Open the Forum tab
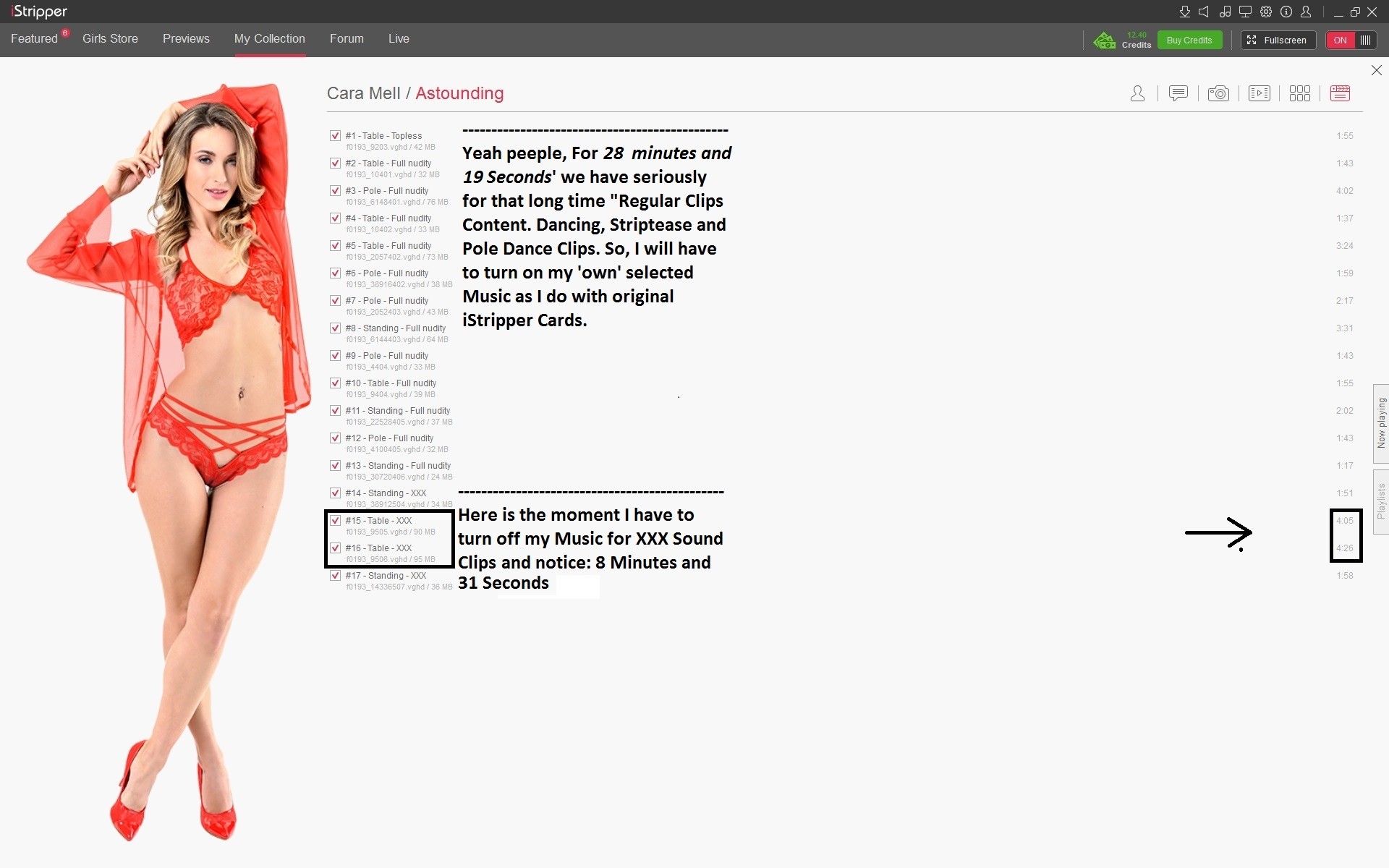 (347, 38)
